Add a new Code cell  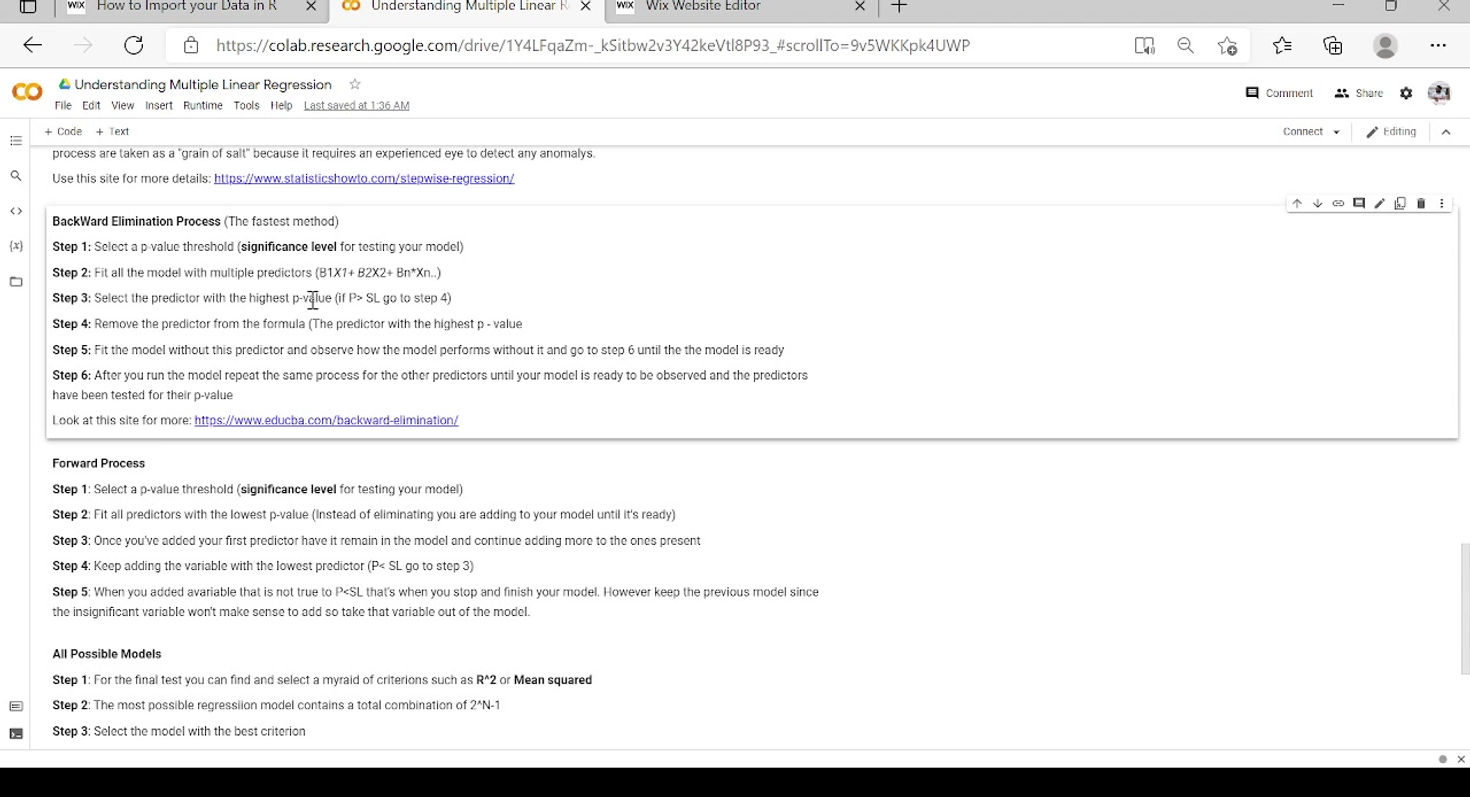63,132
